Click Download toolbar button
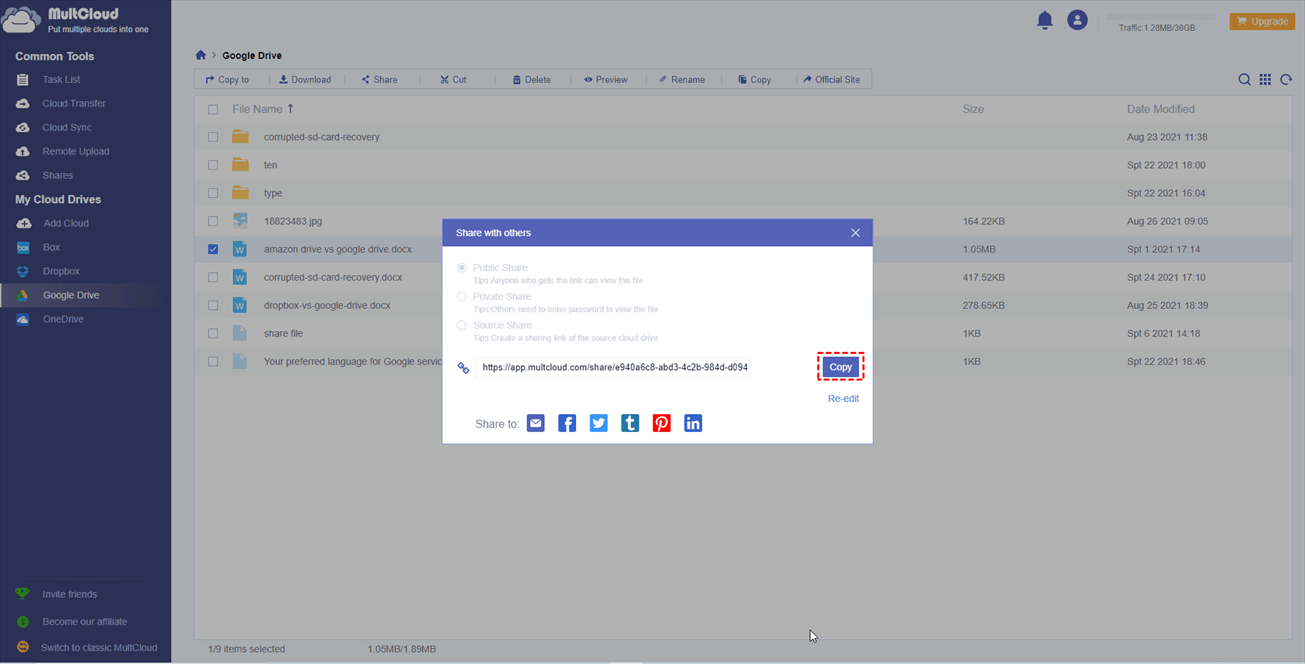The image size is (1305, 664). [x=305, y=79]
